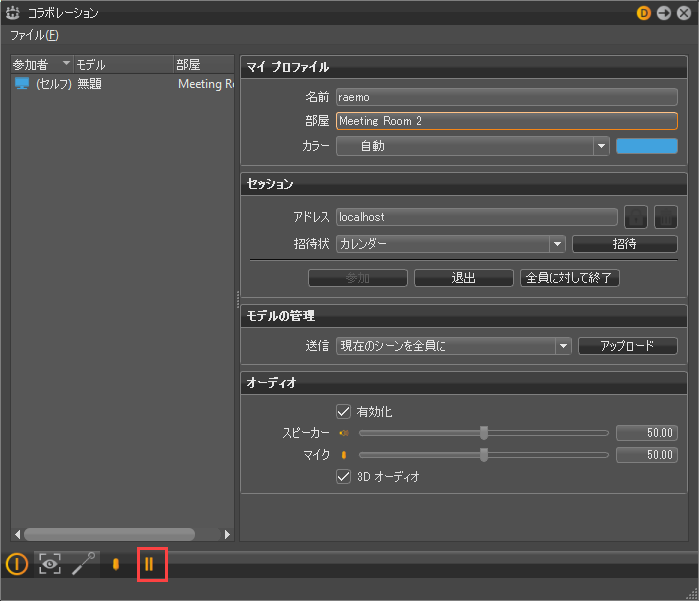The width and height of the screenshot is (699, 601).
Task: Close the コラボレーション window
Action: pyautogui.click(x=684, y=13)
